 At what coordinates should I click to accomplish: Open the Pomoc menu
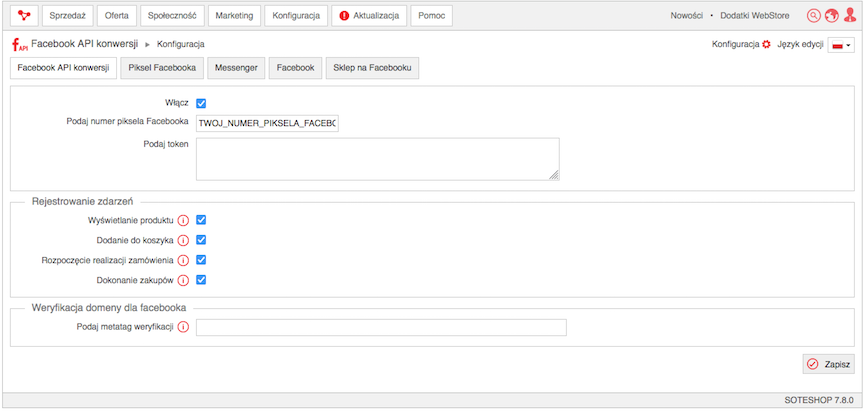point(431,16)
